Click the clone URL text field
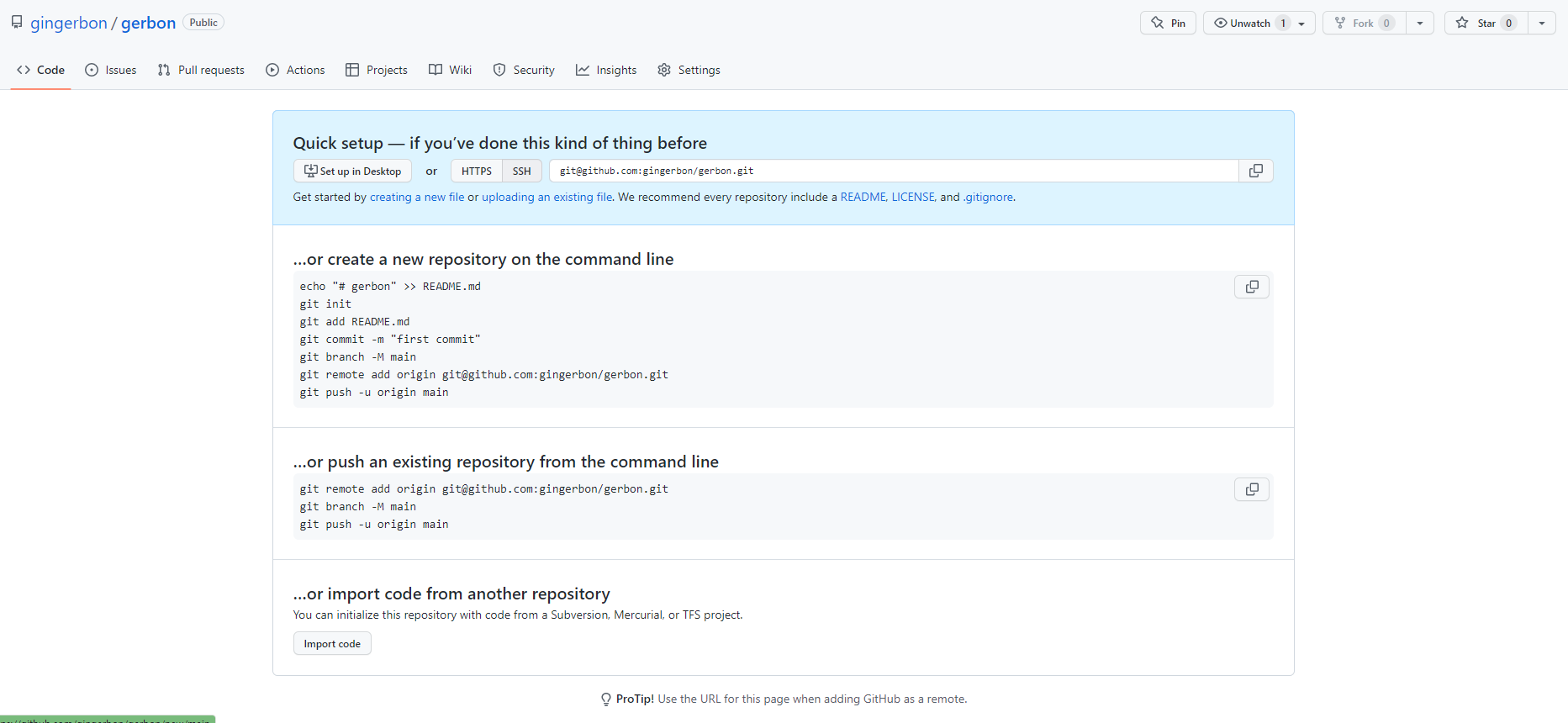Viewport: 1568px width, 723px height. click(x=894, y=171)
